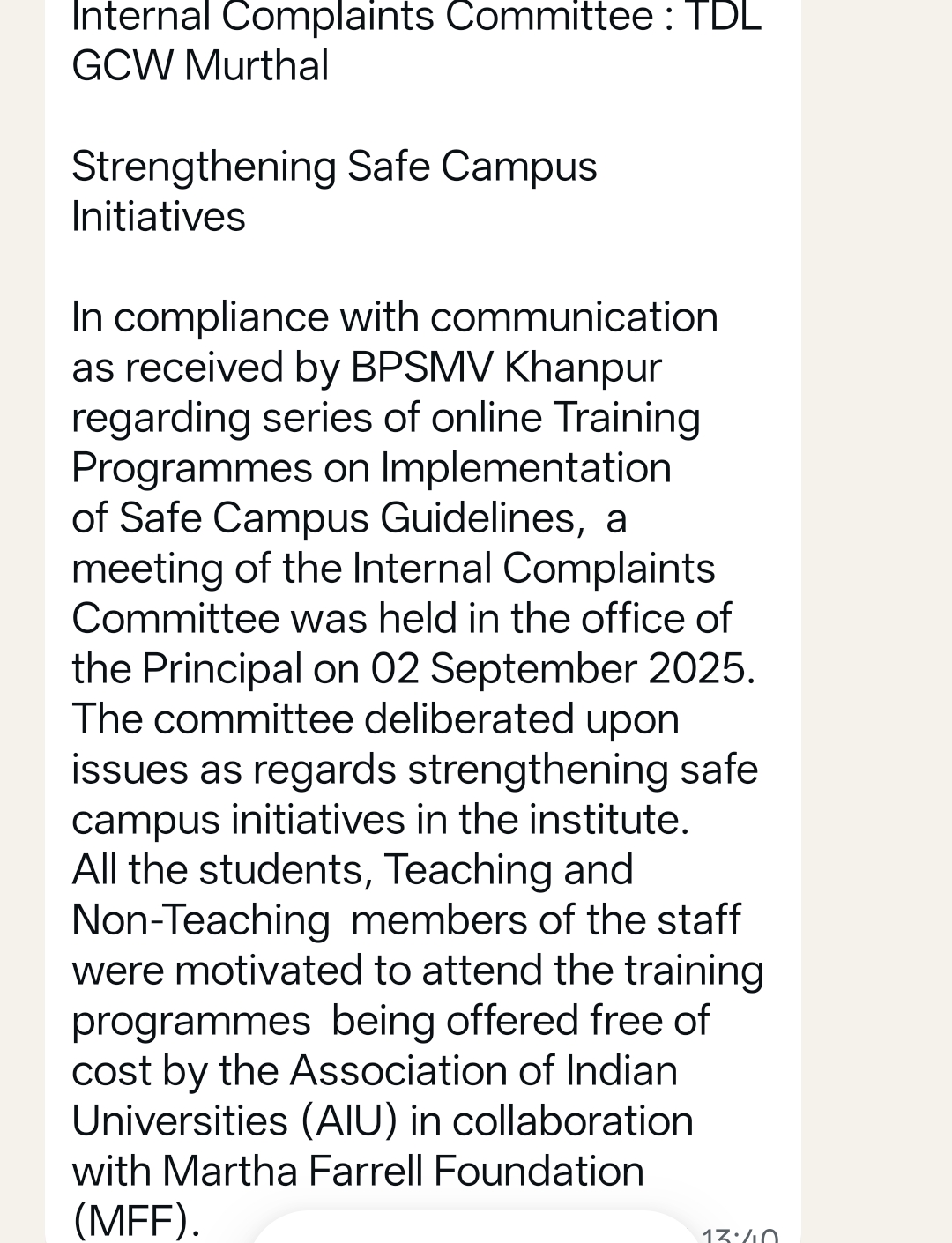Click the word 'Initiatives' under the title
Image resolution: width=952 pixels, height=1243 pixels.
159,217
